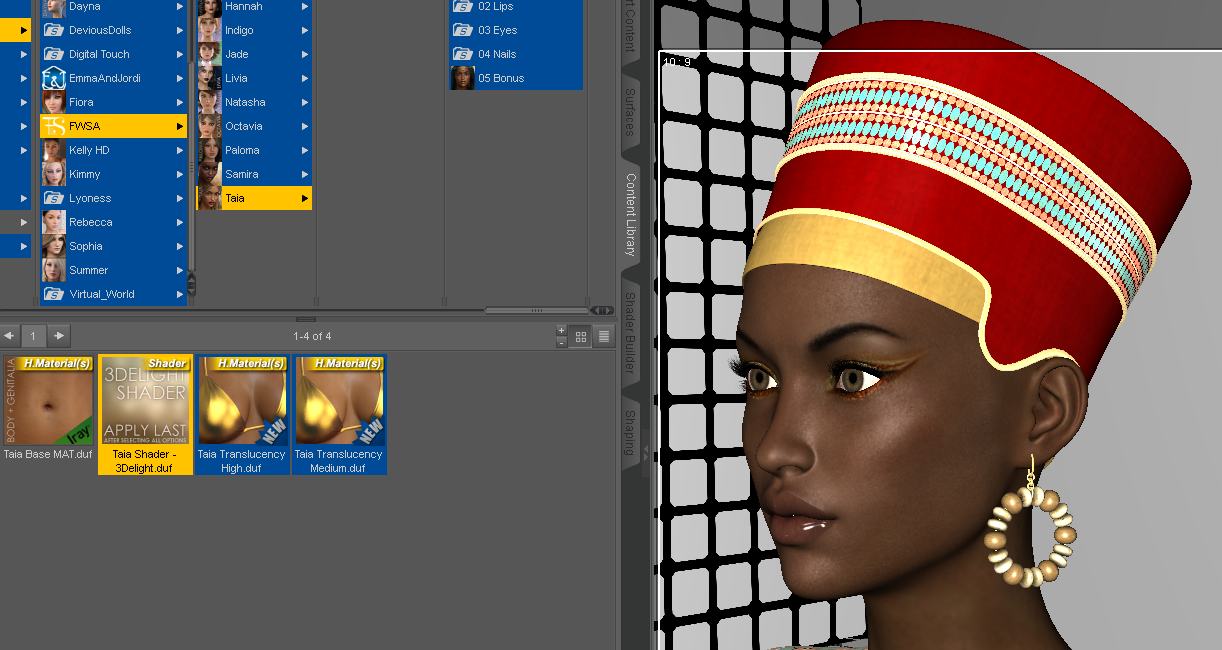Open the Virtual_World folder
The width and height of the screenshot is (1222, 650).
pos(113,294)
